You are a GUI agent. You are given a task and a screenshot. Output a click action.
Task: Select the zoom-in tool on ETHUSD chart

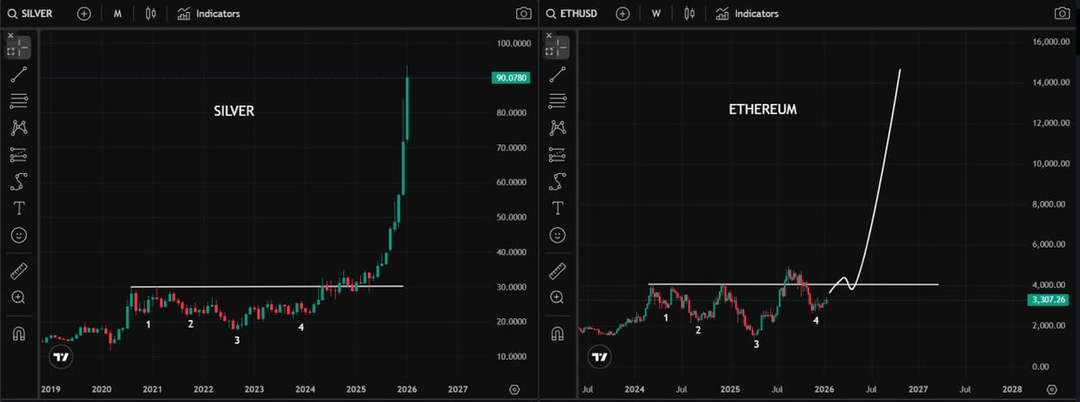tap(558, 297)
